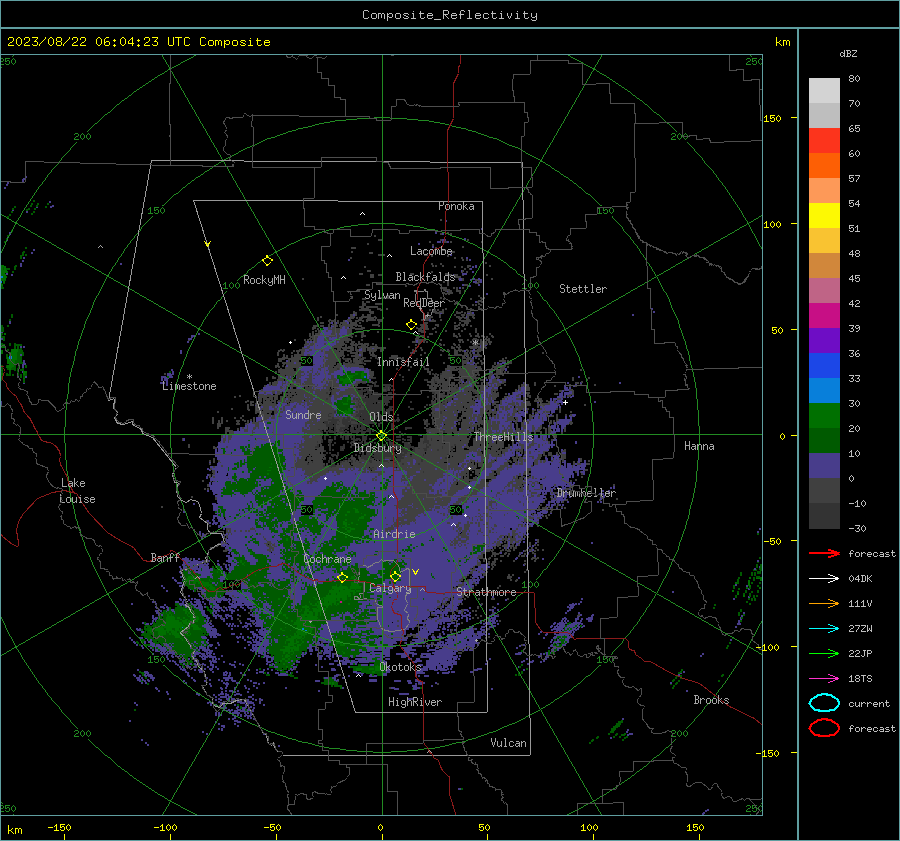Viewport: 900px width, 841px height.
Task: Click the yellow diamond marker below RedDeer
Action: click(x=412, y=325)
